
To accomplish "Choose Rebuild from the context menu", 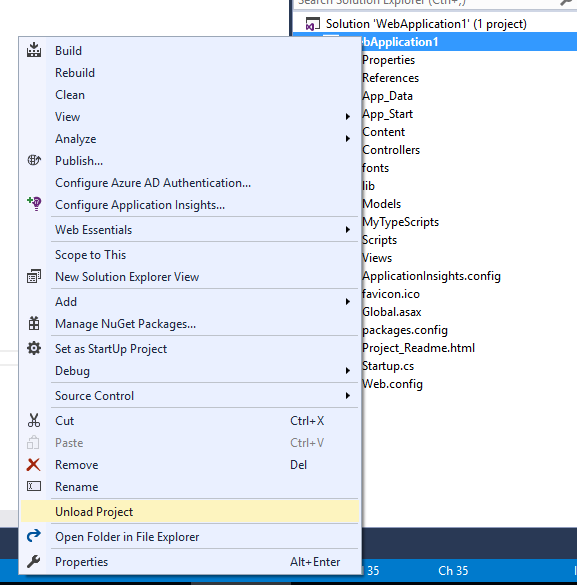I will point(190,72).
